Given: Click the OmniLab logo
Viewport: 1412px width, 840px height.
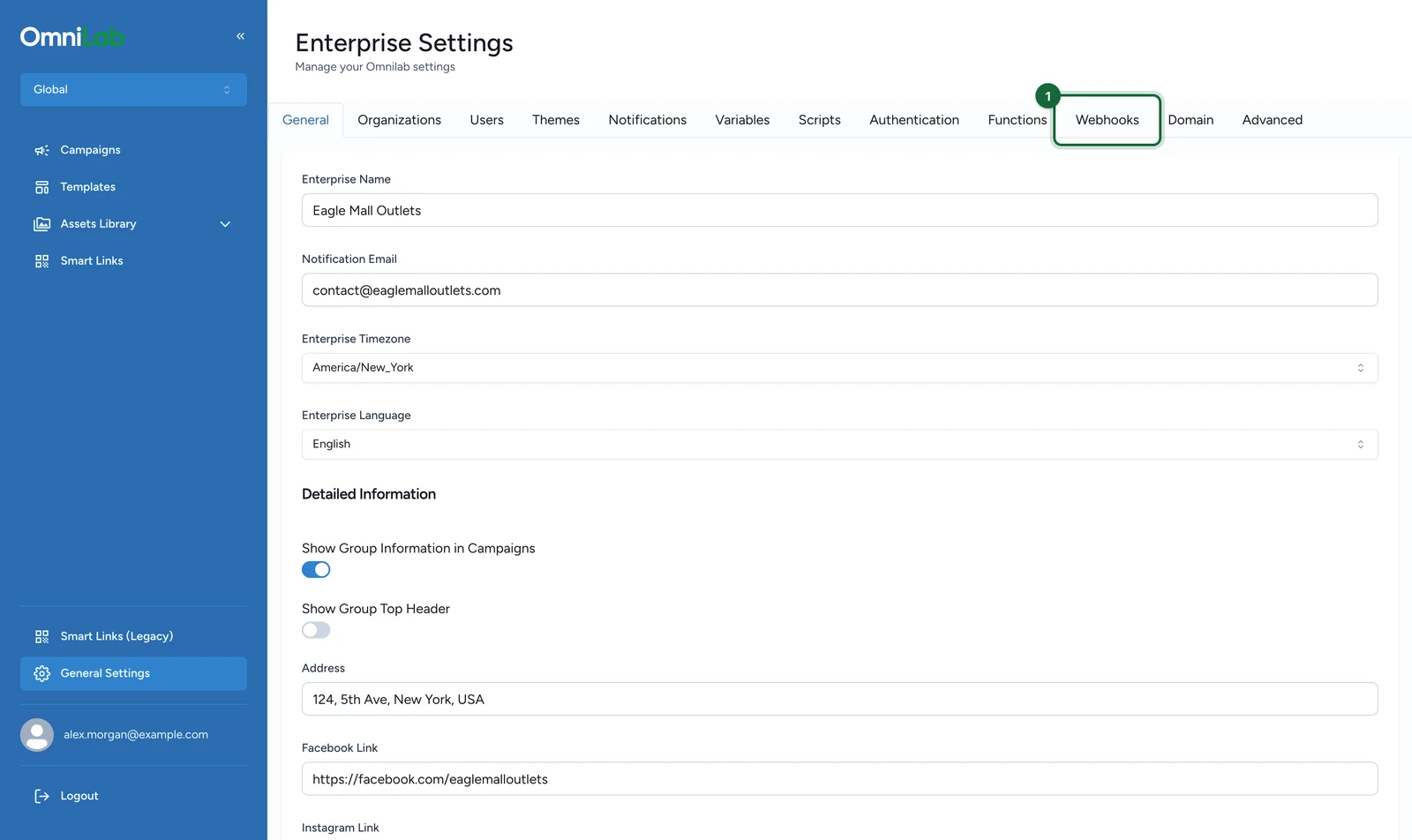Looking at the screenshot, I should [x=72, y=37].
